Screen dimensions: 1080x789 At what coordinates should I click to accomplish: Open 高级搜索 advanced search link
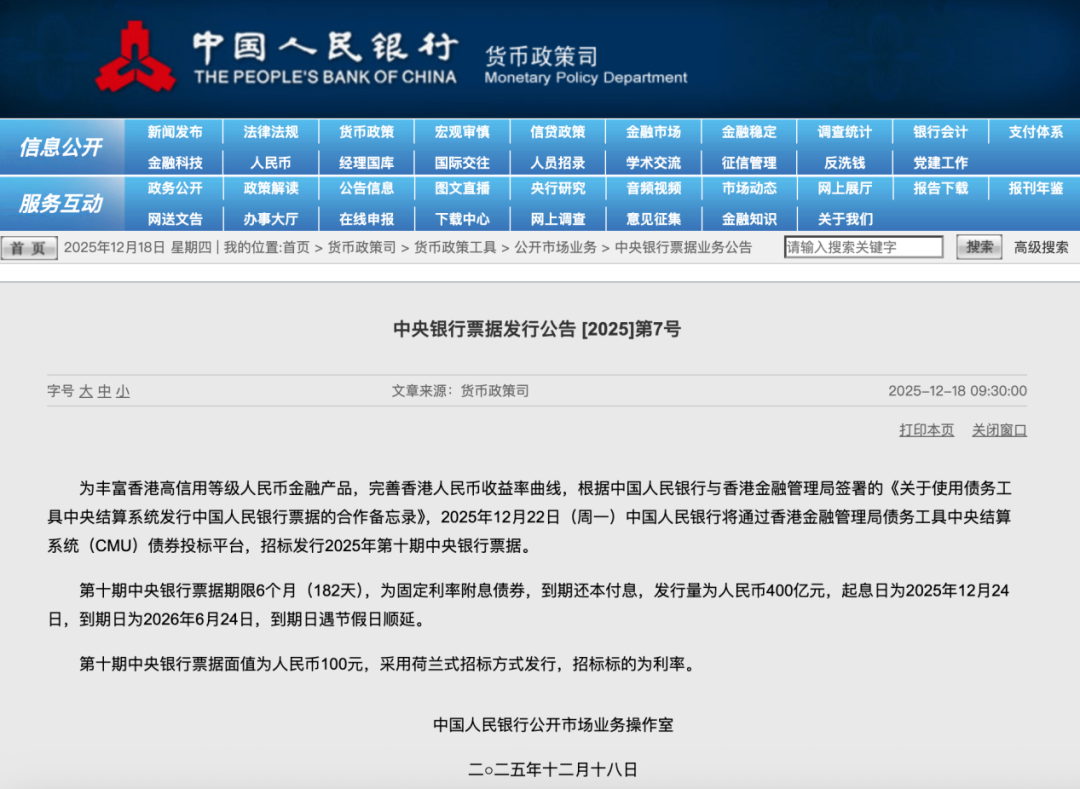(x=1041, y=247)
